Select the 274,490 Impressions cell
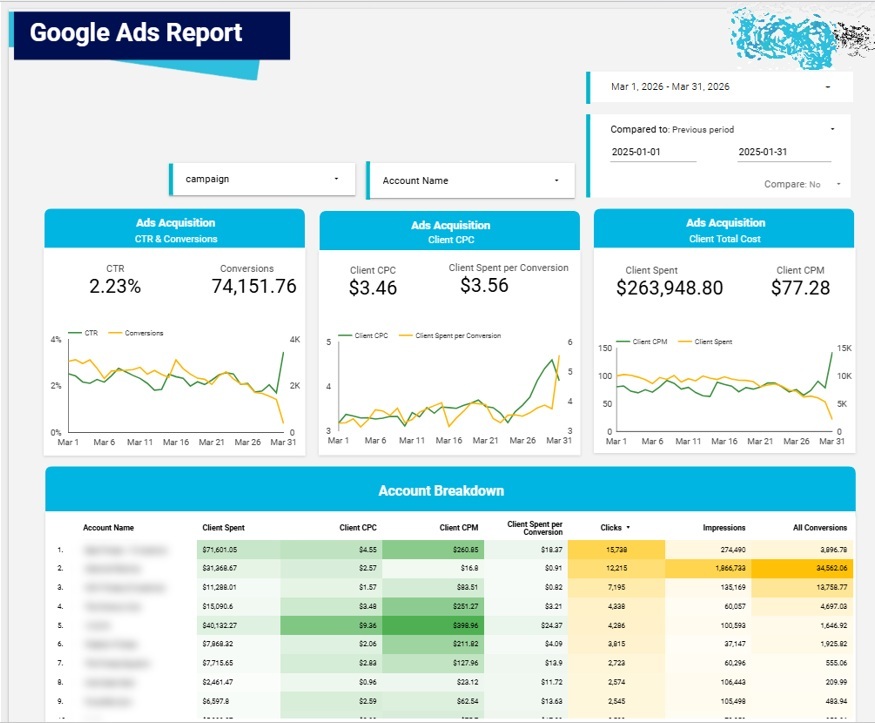The height and width of the screenshot is (723, 875). tap(708, 550)
